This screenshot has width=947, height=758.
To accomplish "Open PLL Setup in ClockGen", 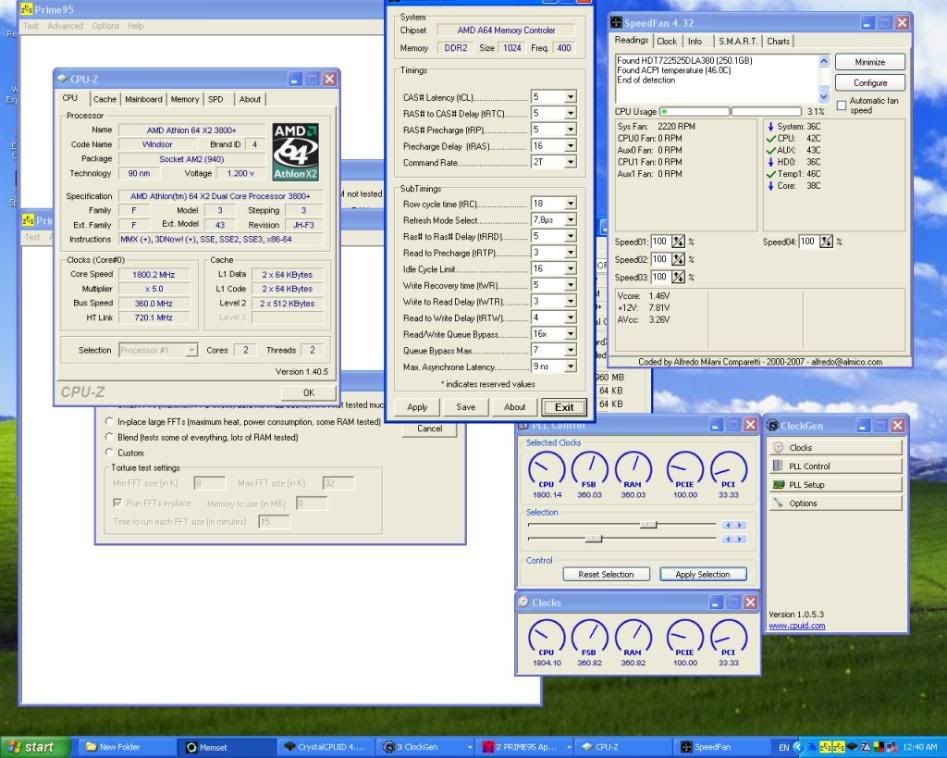I will pyautogui.click(x=835, y=485).
